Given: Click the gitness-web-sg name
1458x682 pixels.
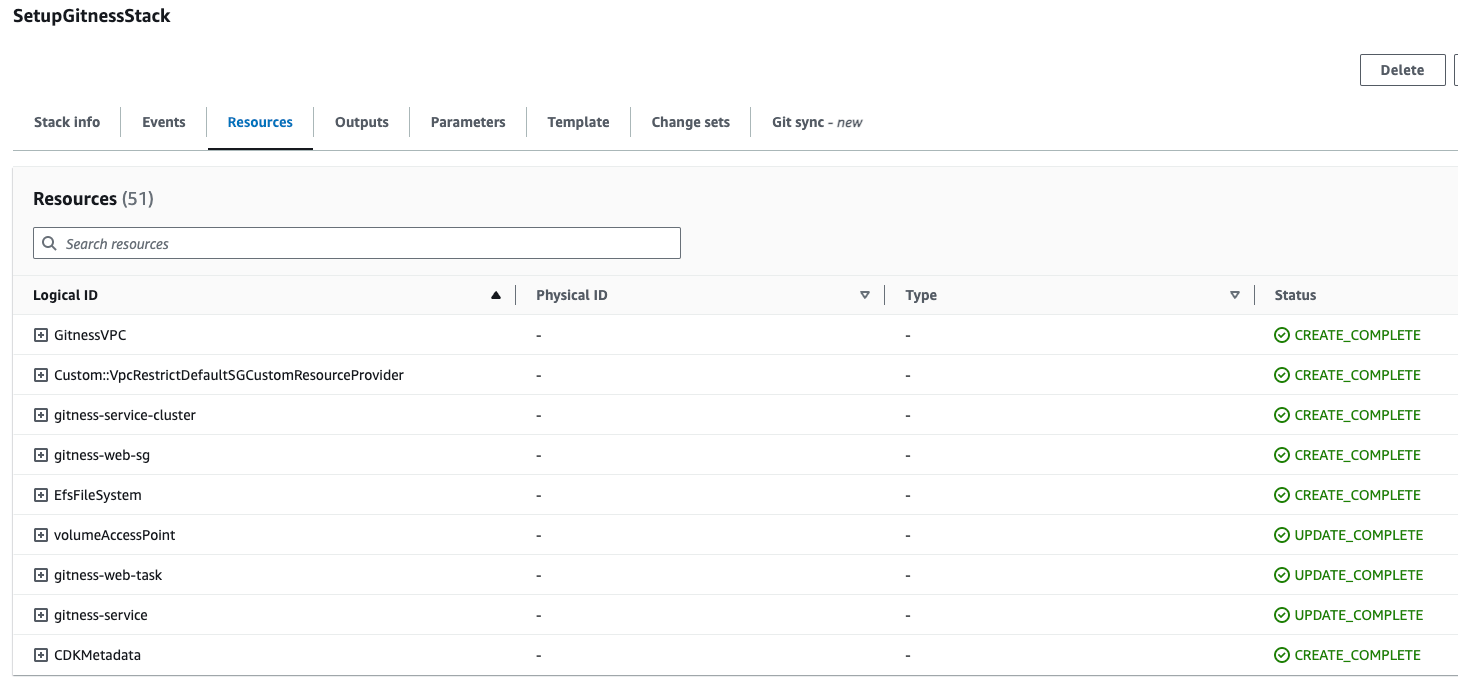Looking at the screenshot, I should click(x=102, y=455).
